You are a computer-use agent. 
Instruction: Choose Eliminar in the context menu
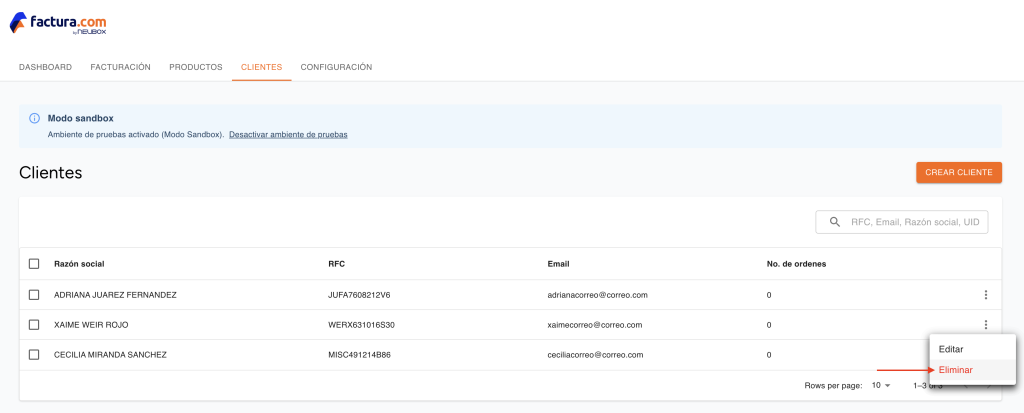pos(972,370)
